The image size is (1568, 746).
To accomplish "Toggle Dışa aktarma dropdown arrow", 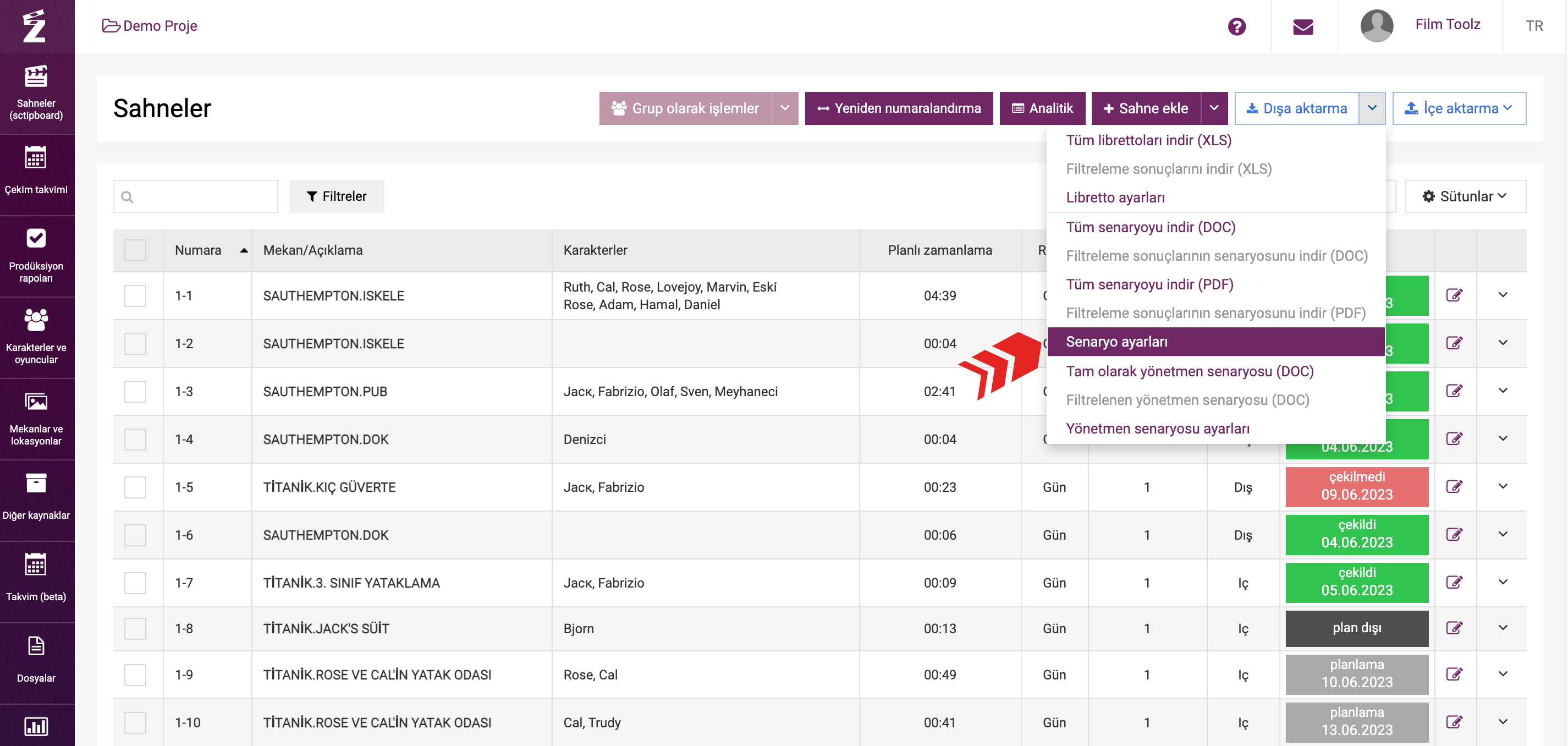I will [x=1372, y=108].
